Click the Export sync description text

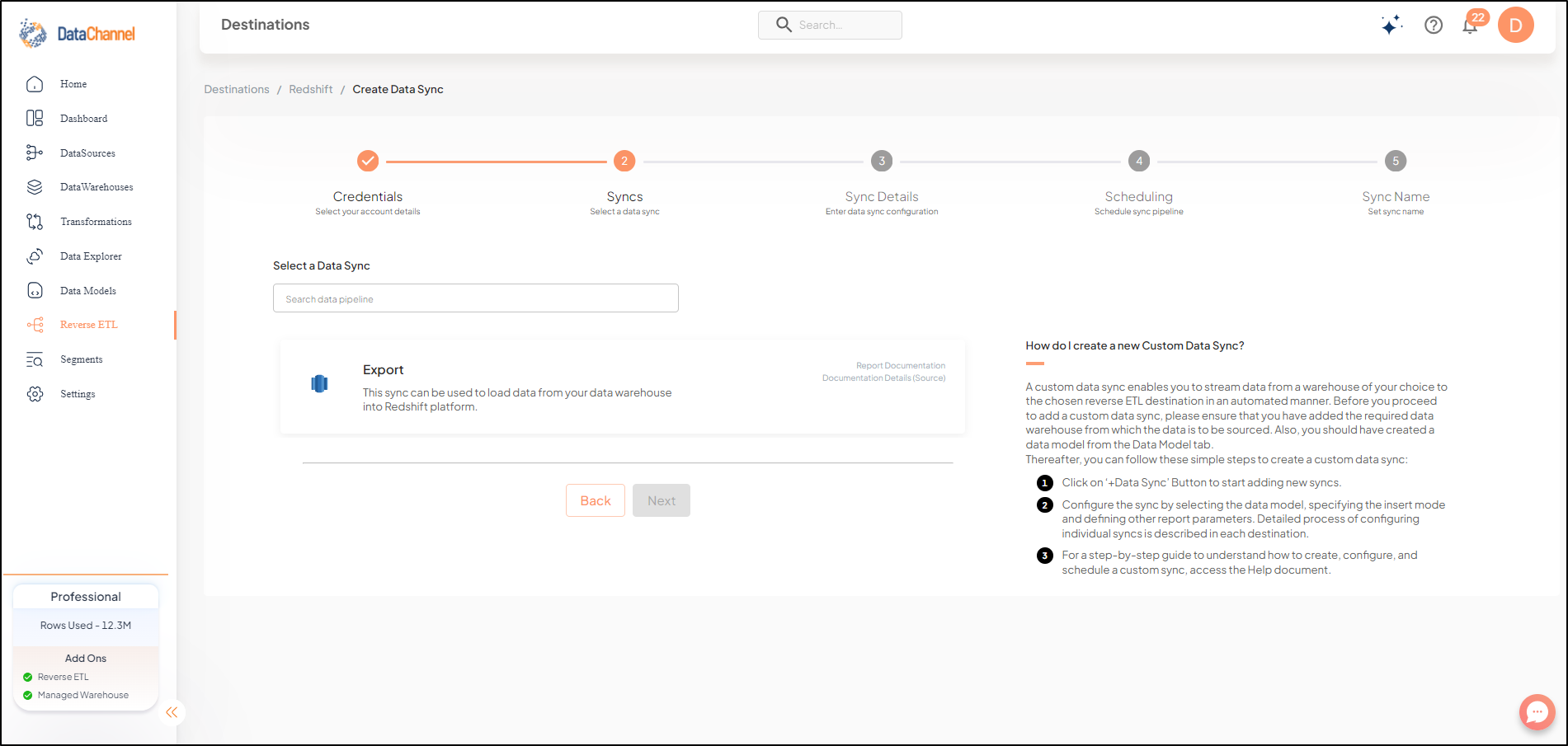coord(517,400)
